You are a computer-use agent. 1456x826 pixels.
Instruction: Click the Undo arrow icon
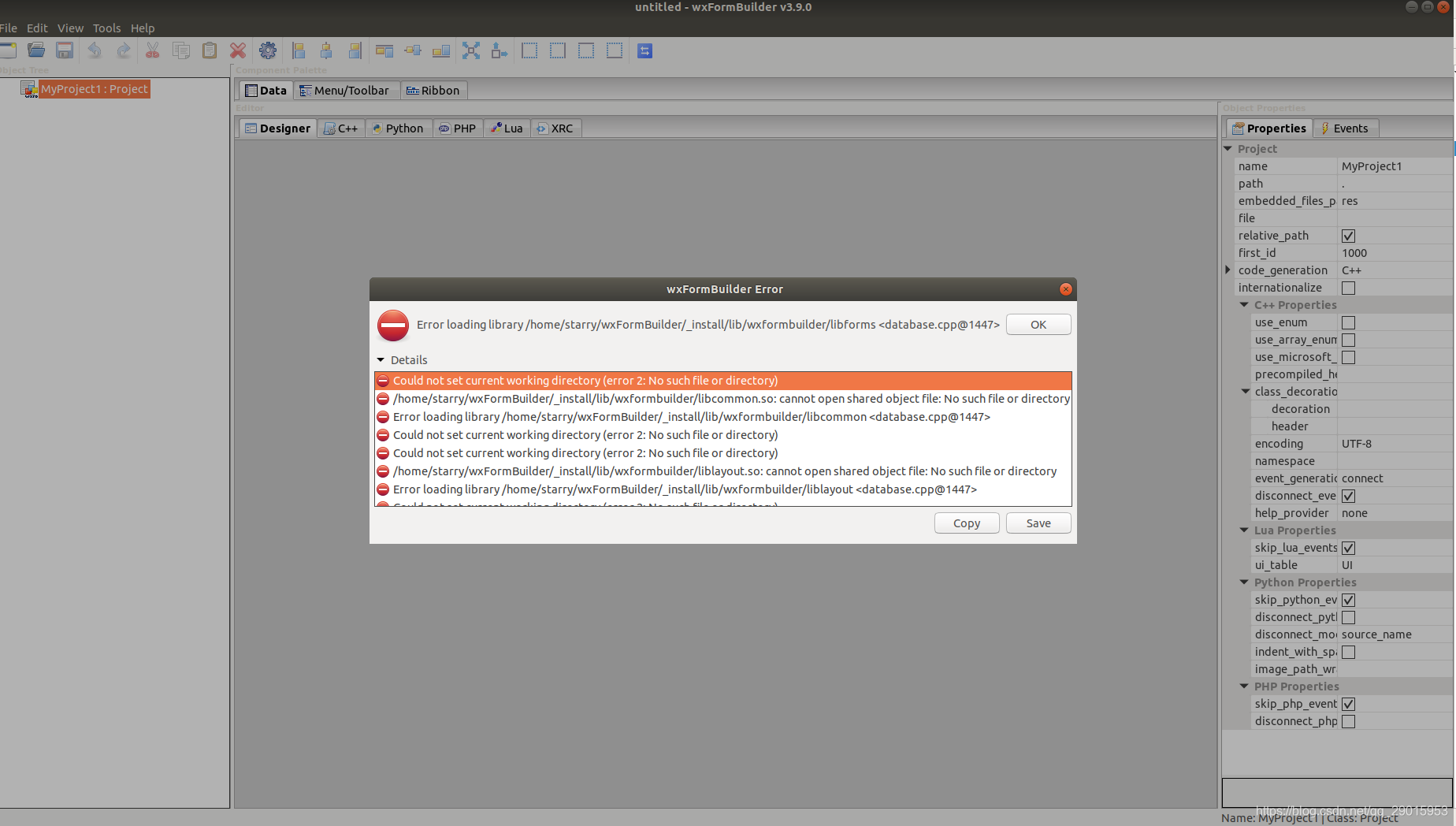coord(95,50)
